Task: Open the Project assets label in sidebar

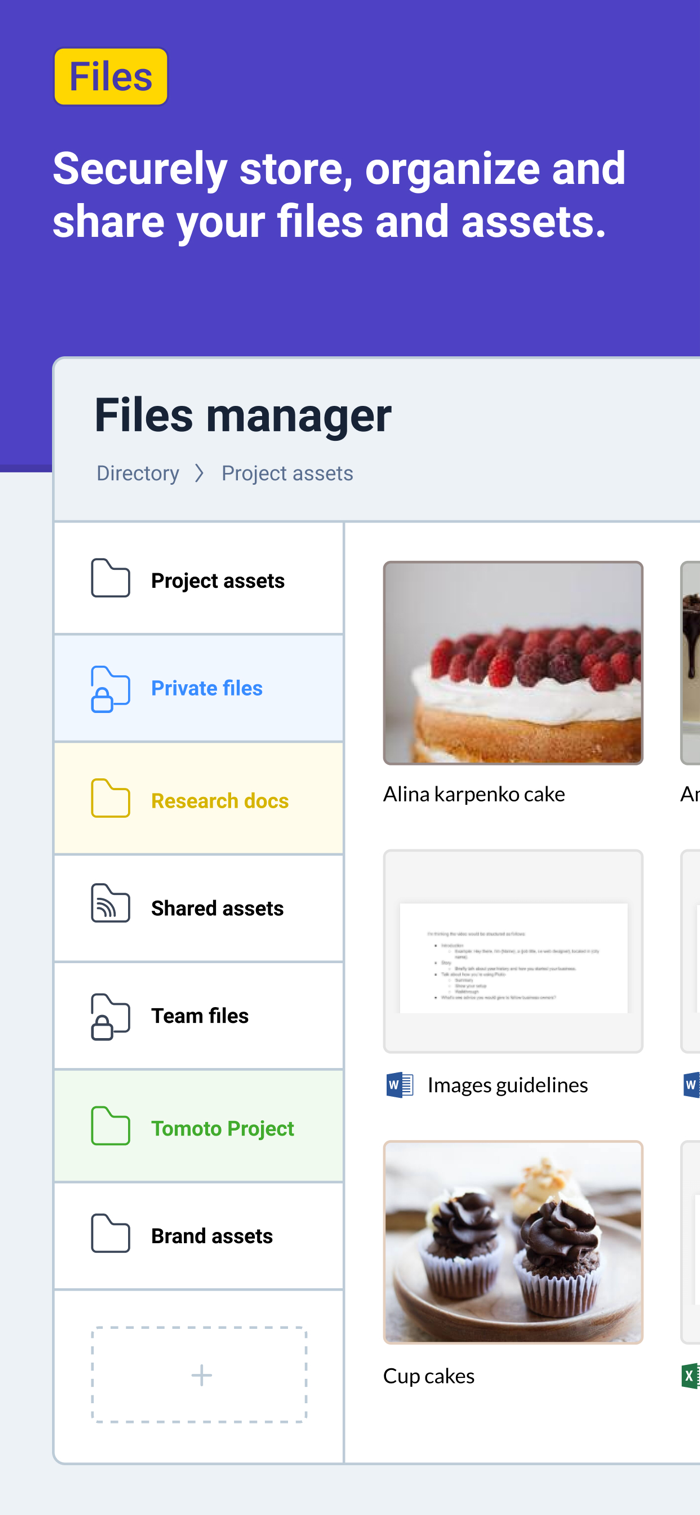Action: click(x=218, y=581)
